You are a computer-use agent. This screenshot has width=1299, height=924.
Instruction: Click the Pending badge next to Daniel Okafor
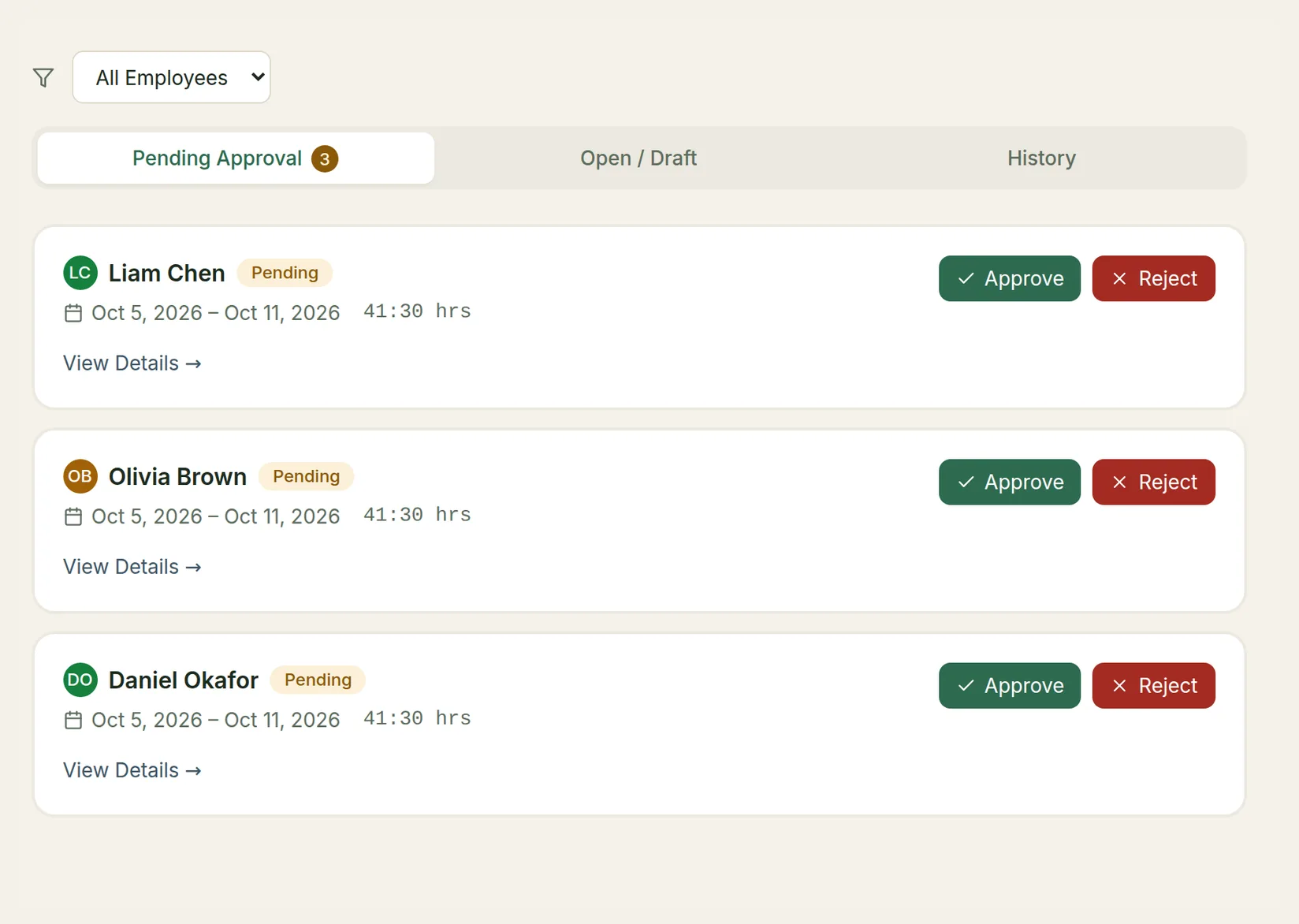(318, 680)
